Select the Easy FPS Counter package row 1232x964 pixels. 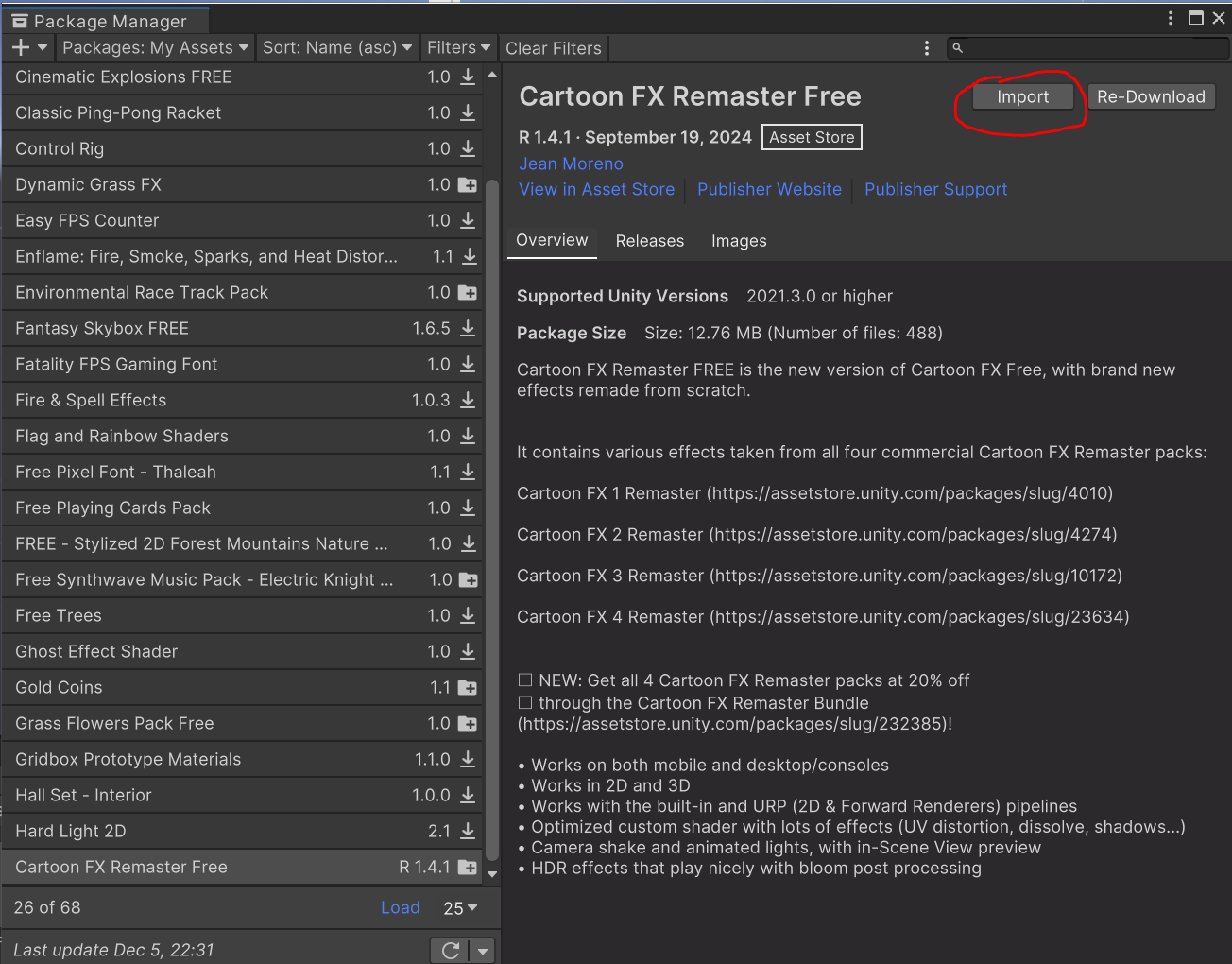[243, 221]
